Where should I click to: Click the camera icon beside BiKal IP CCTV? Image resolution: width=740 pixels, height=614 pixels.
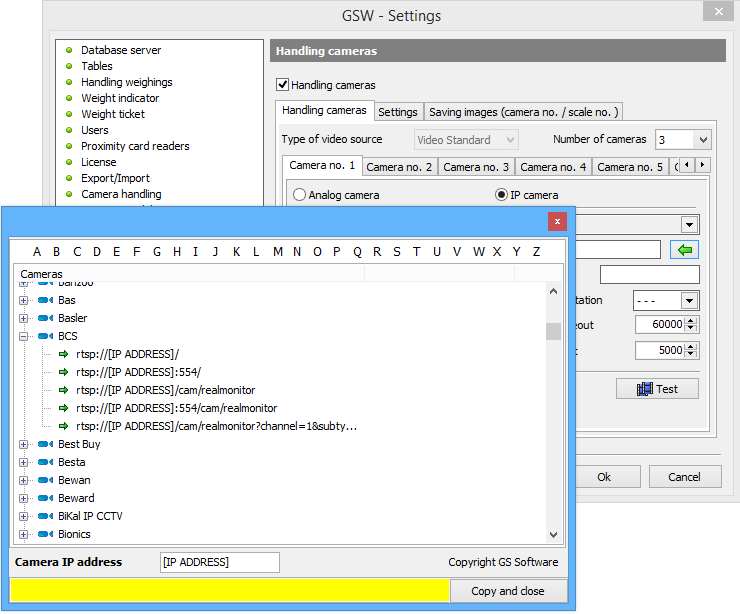pyautogui.click(x=45, y=516)
